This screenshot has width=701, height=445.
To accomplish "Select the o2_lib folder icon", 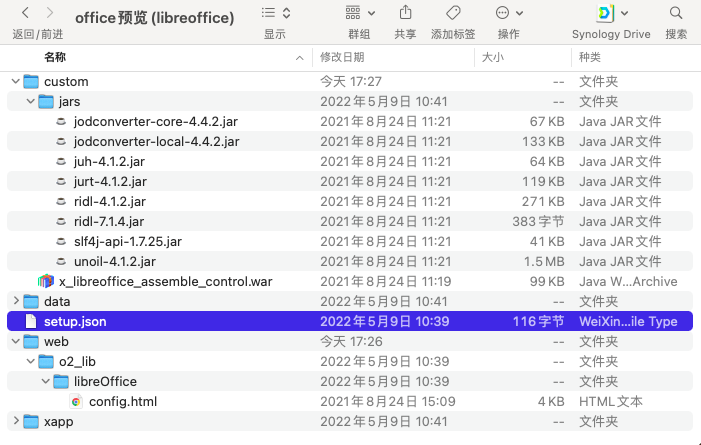I will click(x=46, y=361).
